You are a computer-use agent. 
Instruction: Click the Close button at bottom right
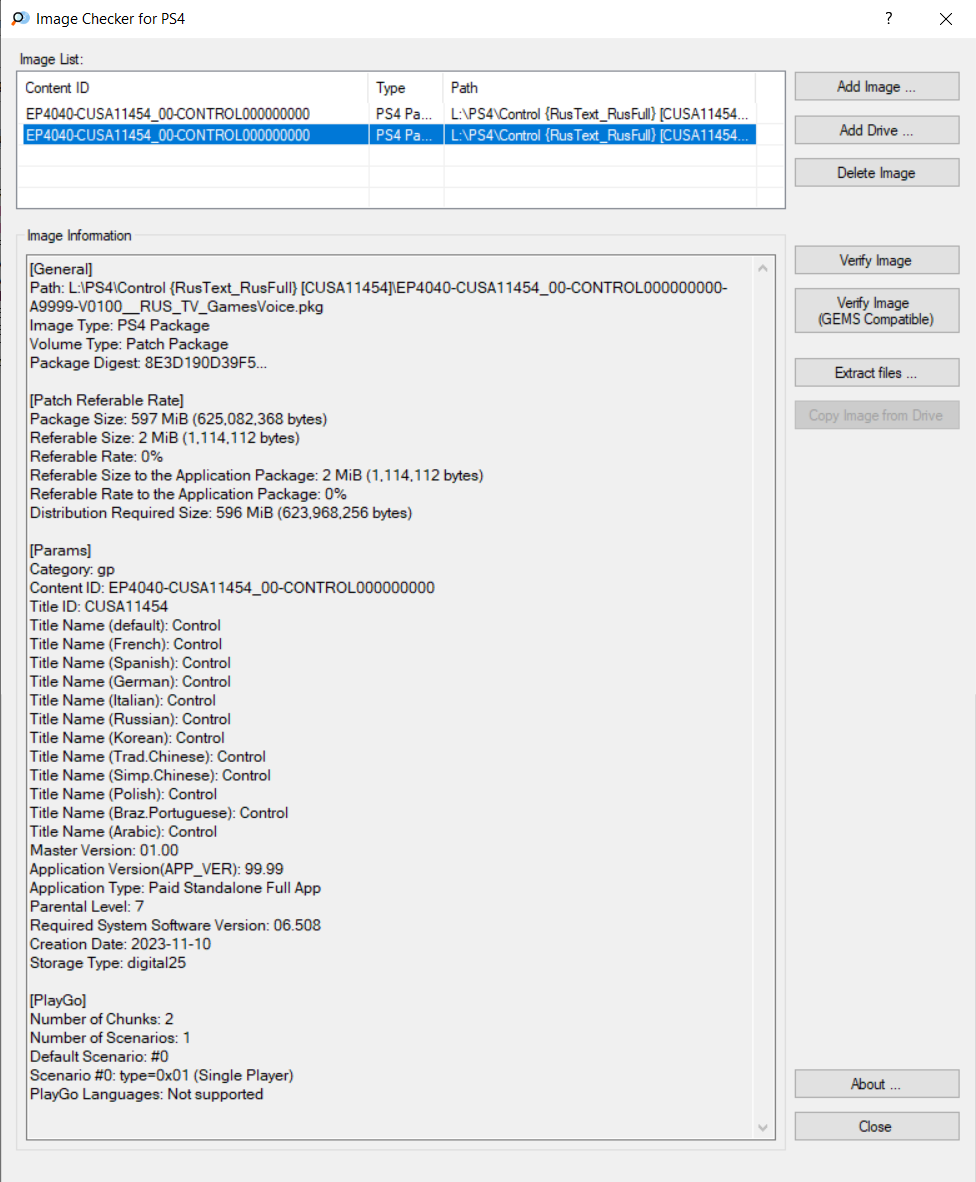[x=877, y=1126]
